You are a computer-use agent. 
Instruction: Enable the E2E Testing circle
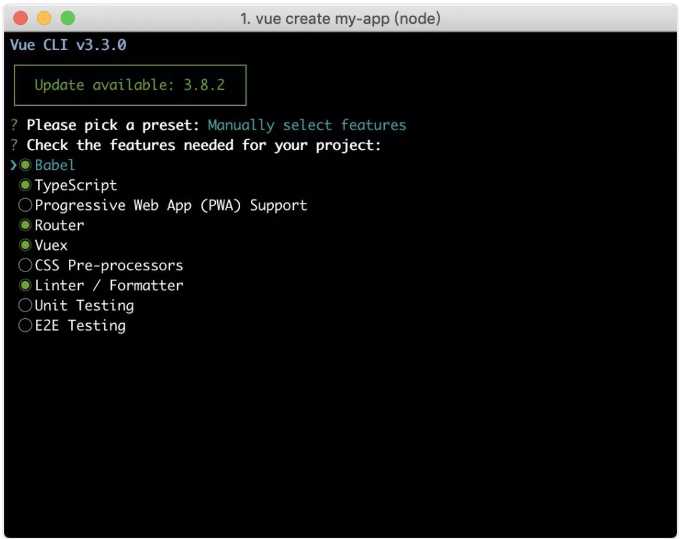(x=25, y=325)
